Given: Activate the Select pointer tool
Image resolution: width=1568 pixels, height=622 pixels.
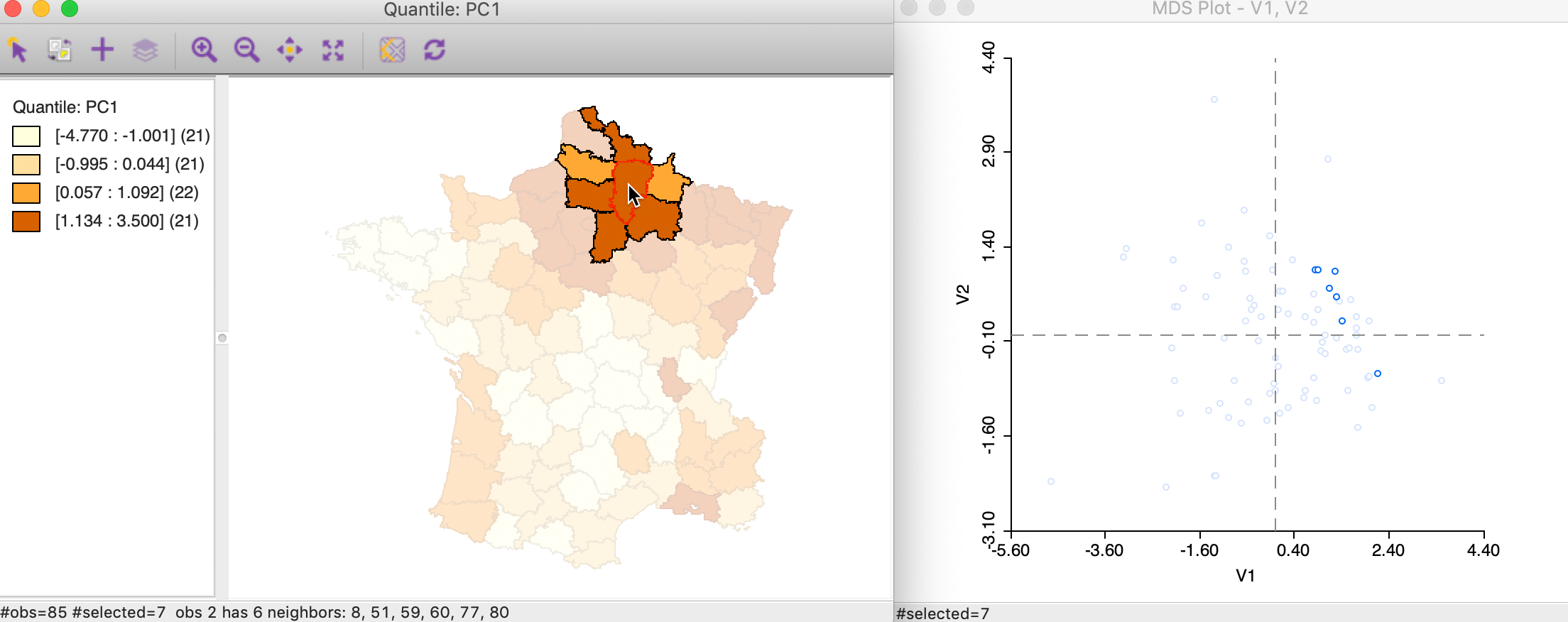Looking at the screenshot, I should pos(18,50).
